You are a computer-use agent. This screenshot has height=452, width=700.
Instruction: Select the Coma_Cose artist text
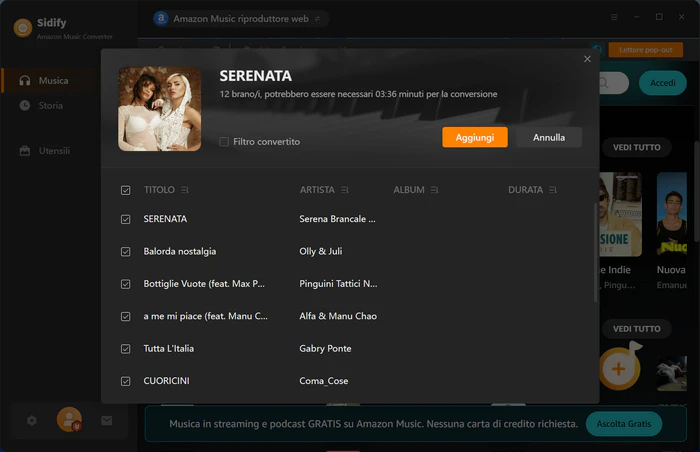[324, 381]
